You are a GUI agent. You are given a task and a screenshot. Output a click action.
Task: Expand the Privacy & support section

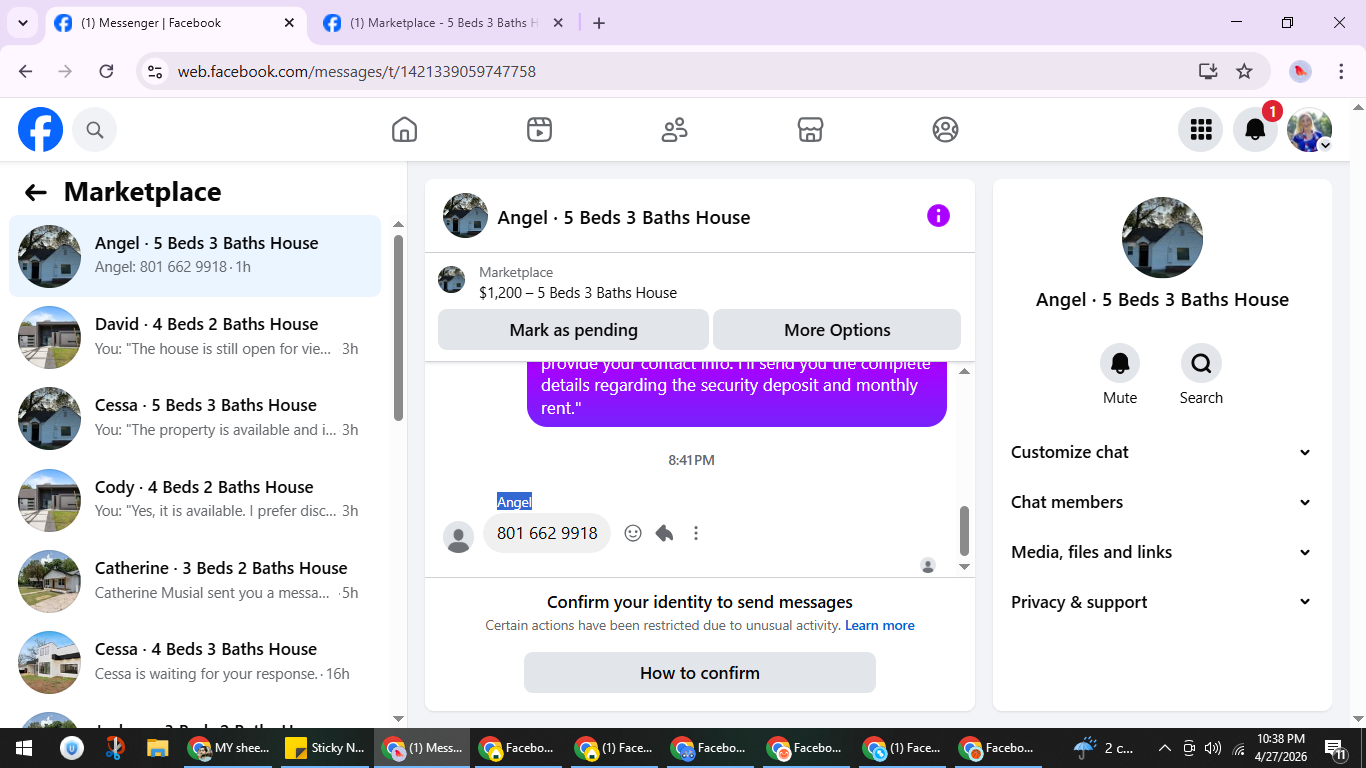(x=1162, y=602)
